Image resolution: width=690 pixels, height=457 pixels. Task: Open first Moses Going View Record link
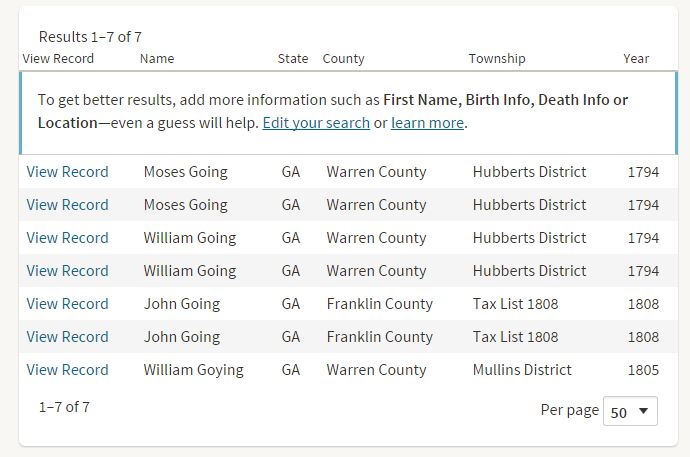click(x=67, y=172)
